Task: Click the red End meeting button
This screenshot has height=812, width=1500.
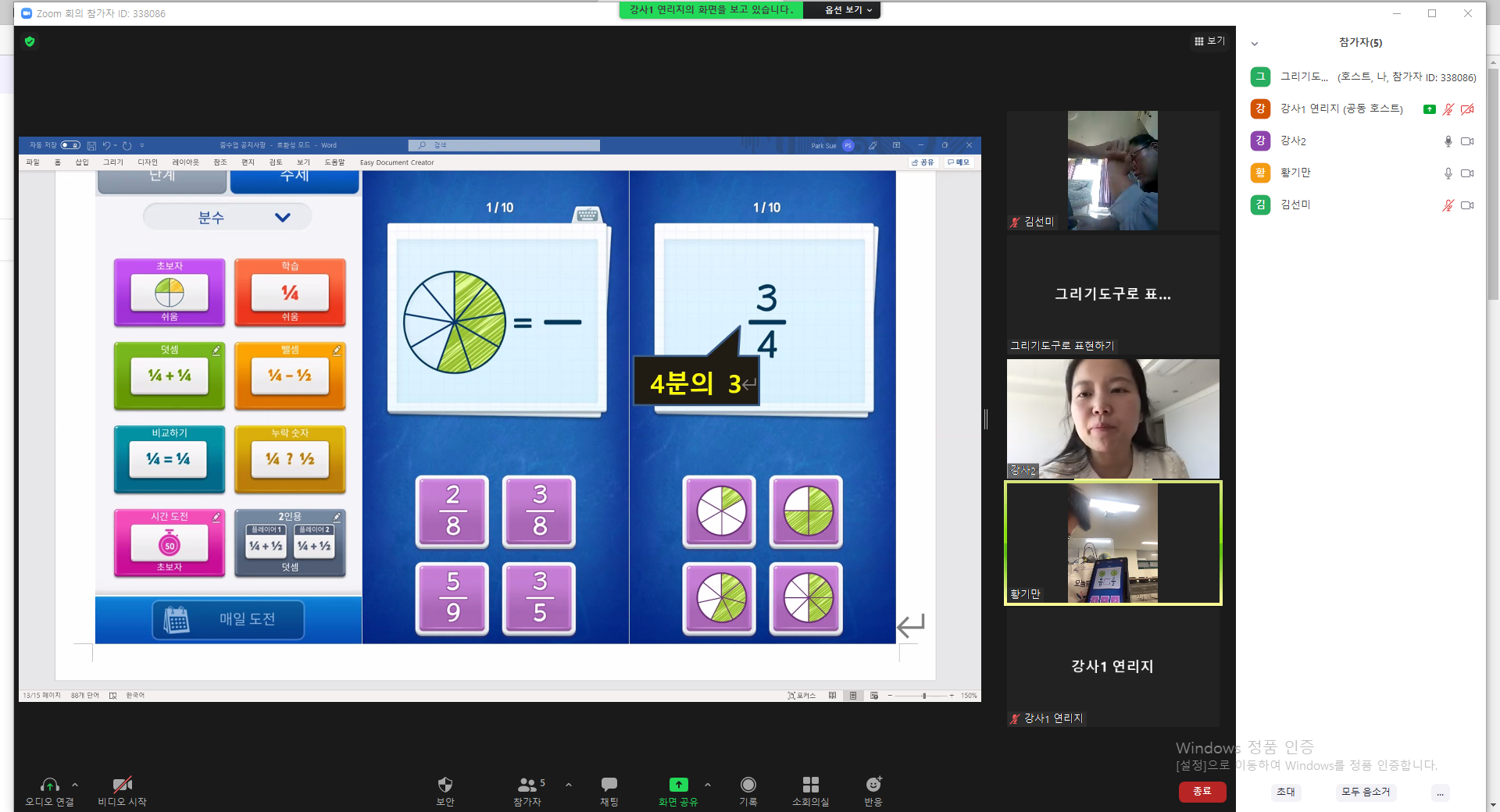Action: point(1202,792)
